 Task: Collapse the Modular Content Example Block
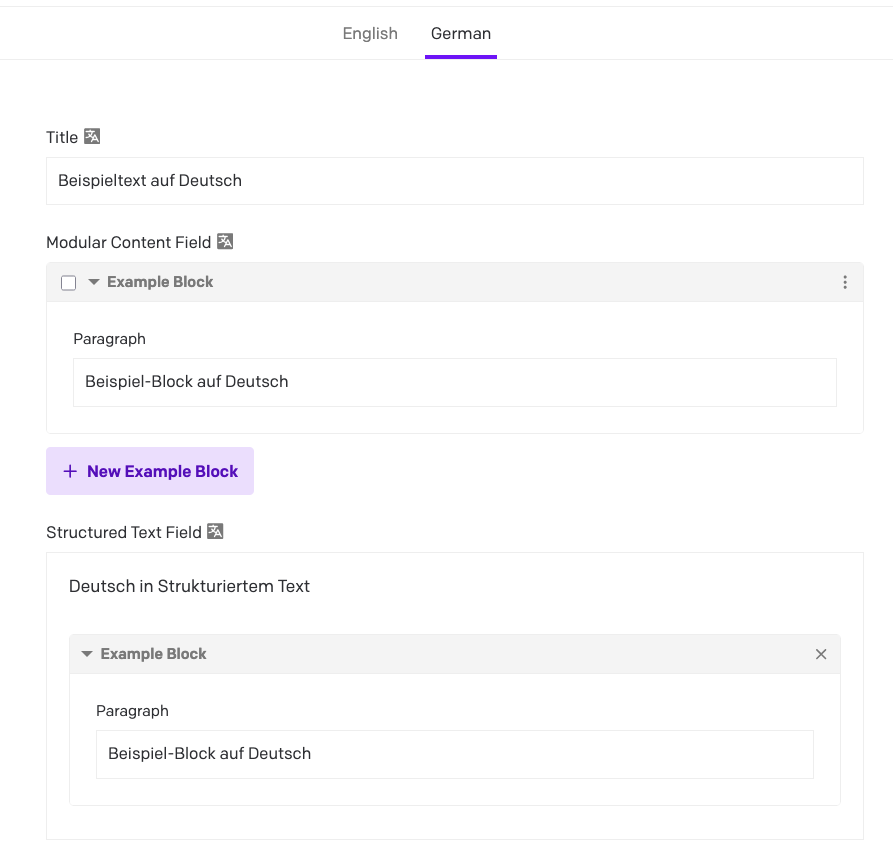[x=94, y=281]
